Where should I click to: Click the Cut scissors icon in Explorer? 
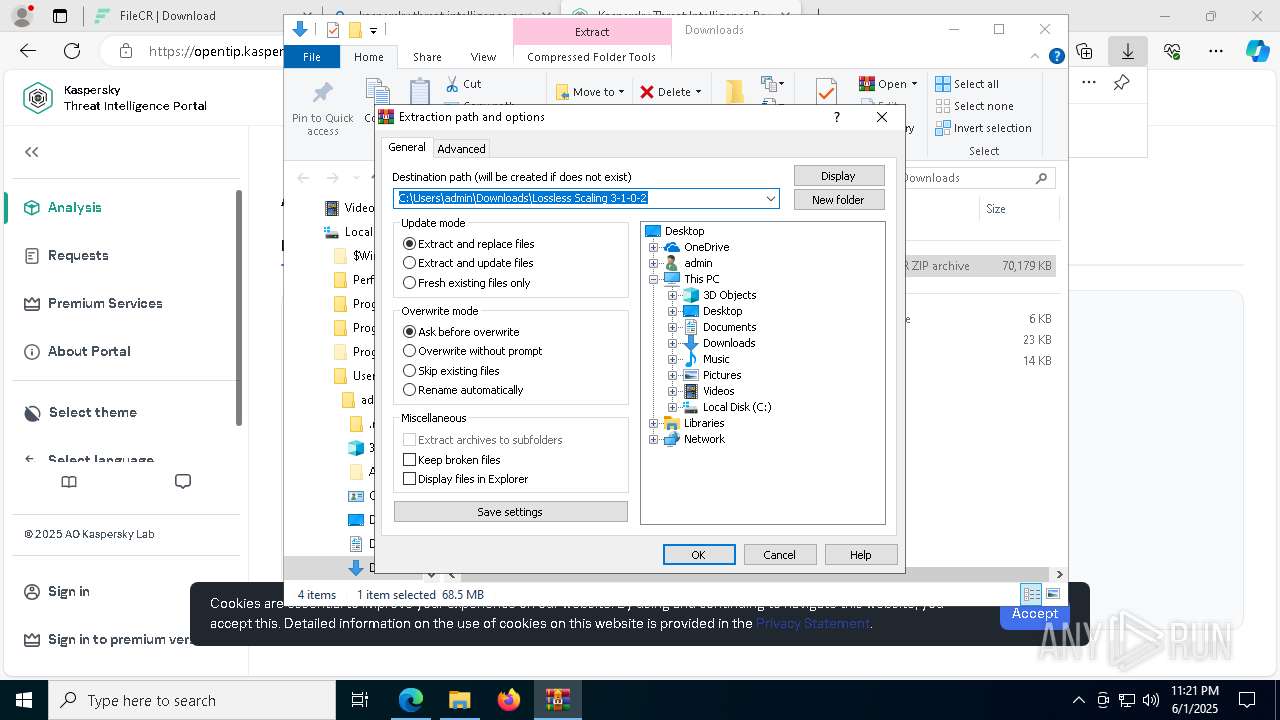(x=452, y=84)
